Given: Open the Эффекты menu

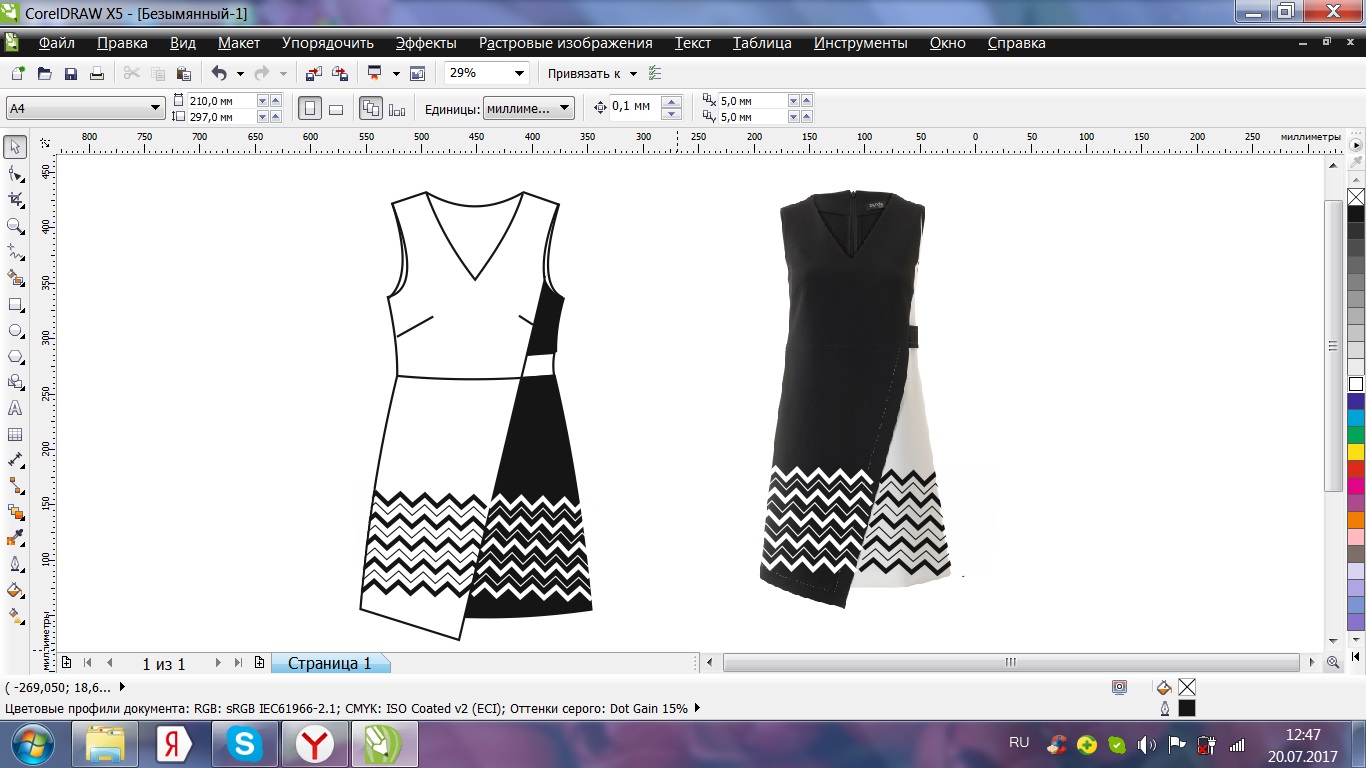Looking at the screenshot, I should click(x=425, y=43).
